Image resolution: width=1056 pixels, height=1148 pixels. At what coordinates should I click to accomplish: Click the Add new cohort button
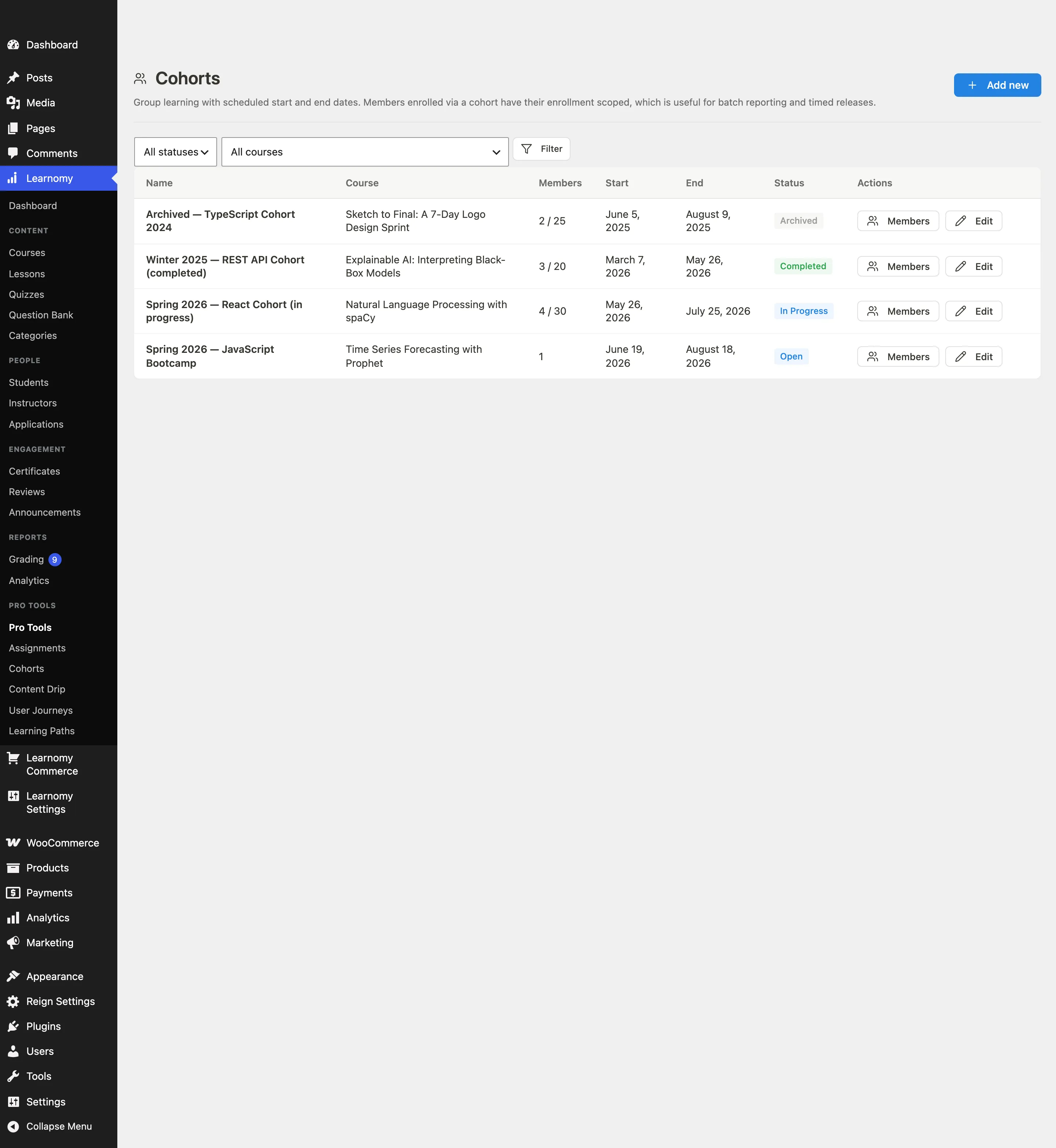[x=997, y=85]
